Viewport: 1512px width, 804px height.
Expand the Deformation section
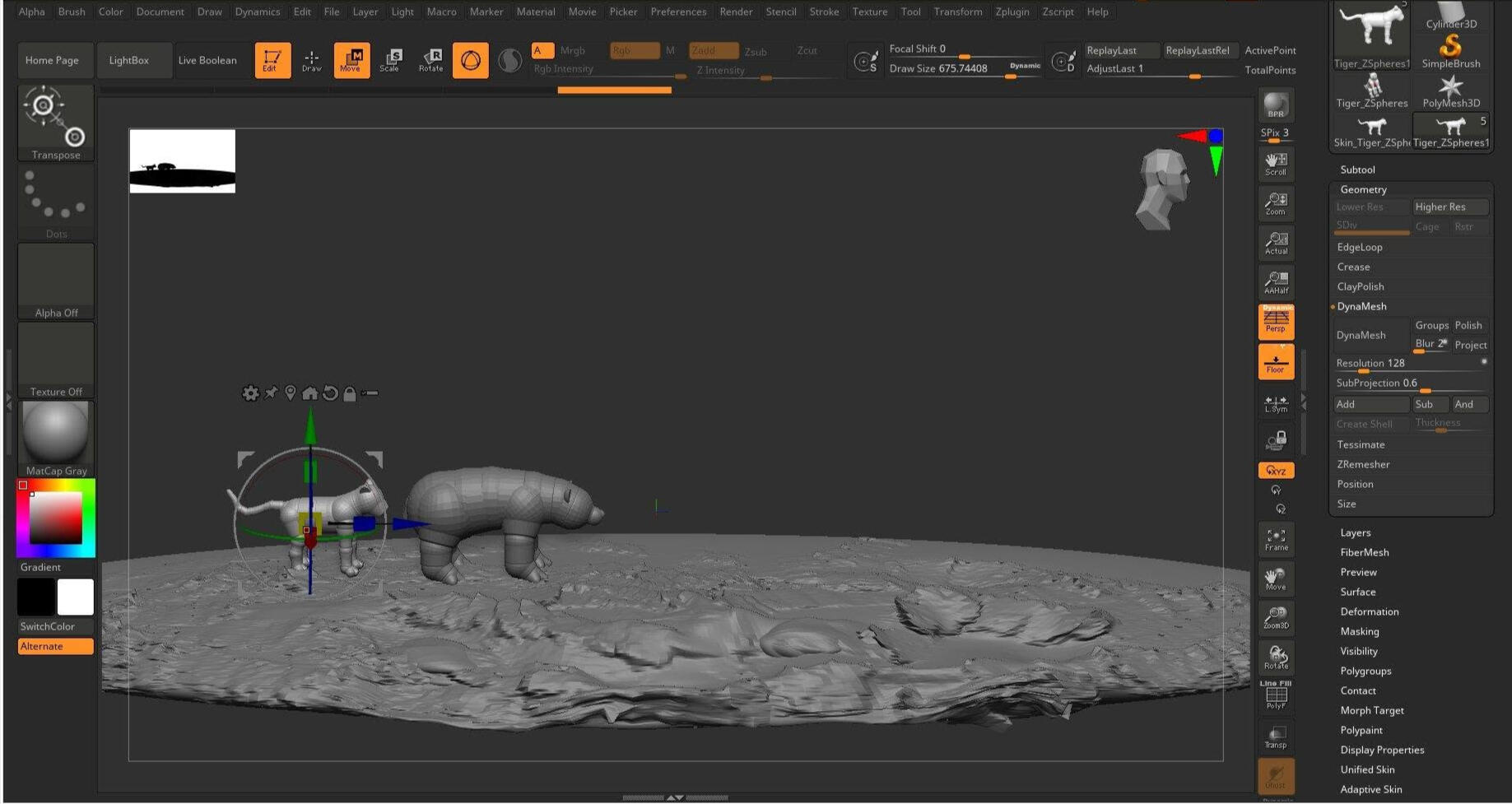(x=1369, y=611)
